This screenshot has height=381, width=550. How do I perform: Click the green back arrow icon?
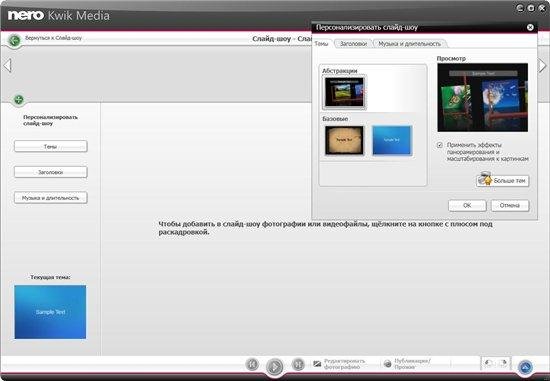[x=14, y=40]
